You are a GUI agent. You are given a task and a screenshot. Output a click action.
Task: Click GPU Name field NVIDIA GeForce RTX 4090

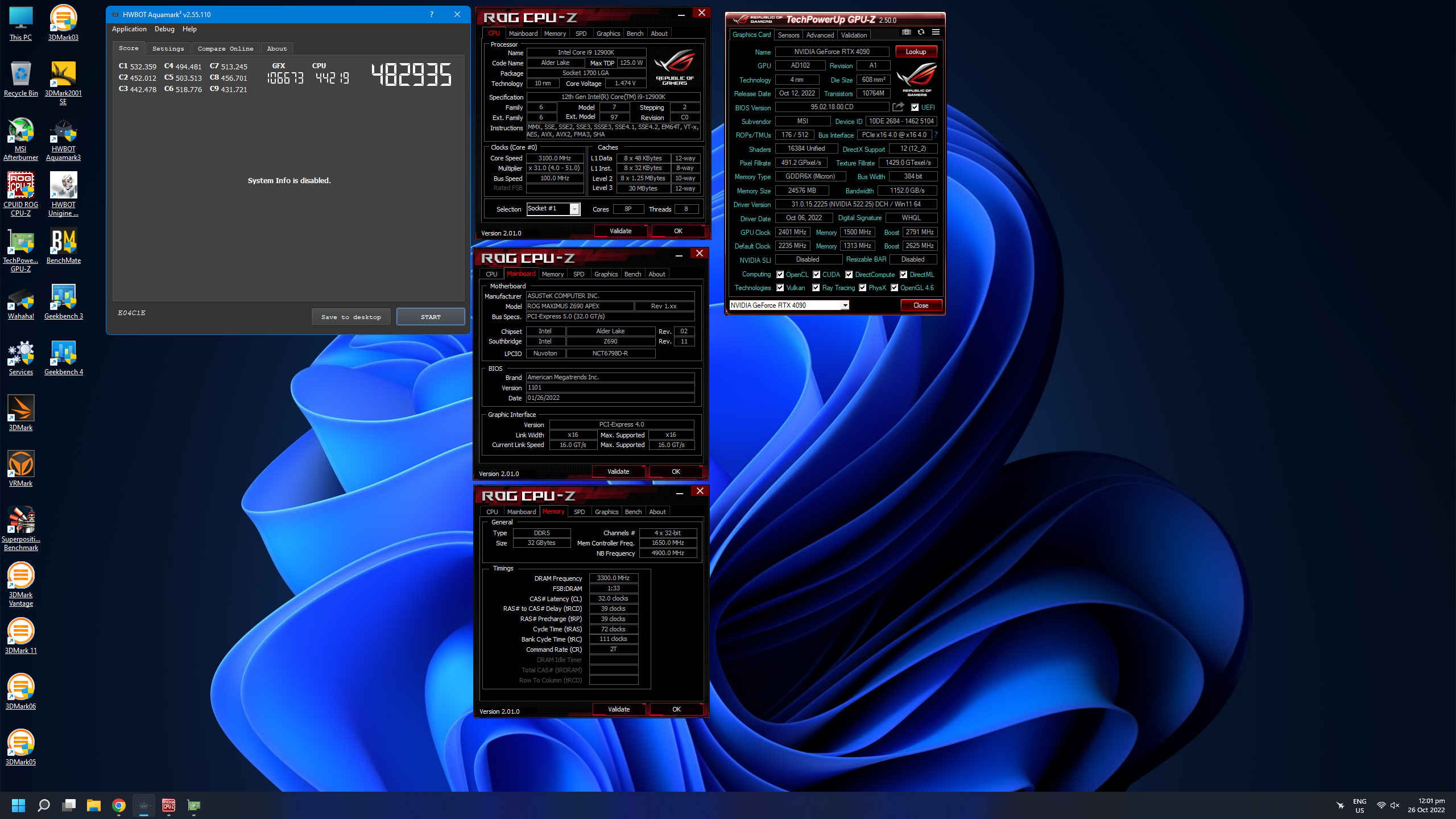(x=832, y=52)
